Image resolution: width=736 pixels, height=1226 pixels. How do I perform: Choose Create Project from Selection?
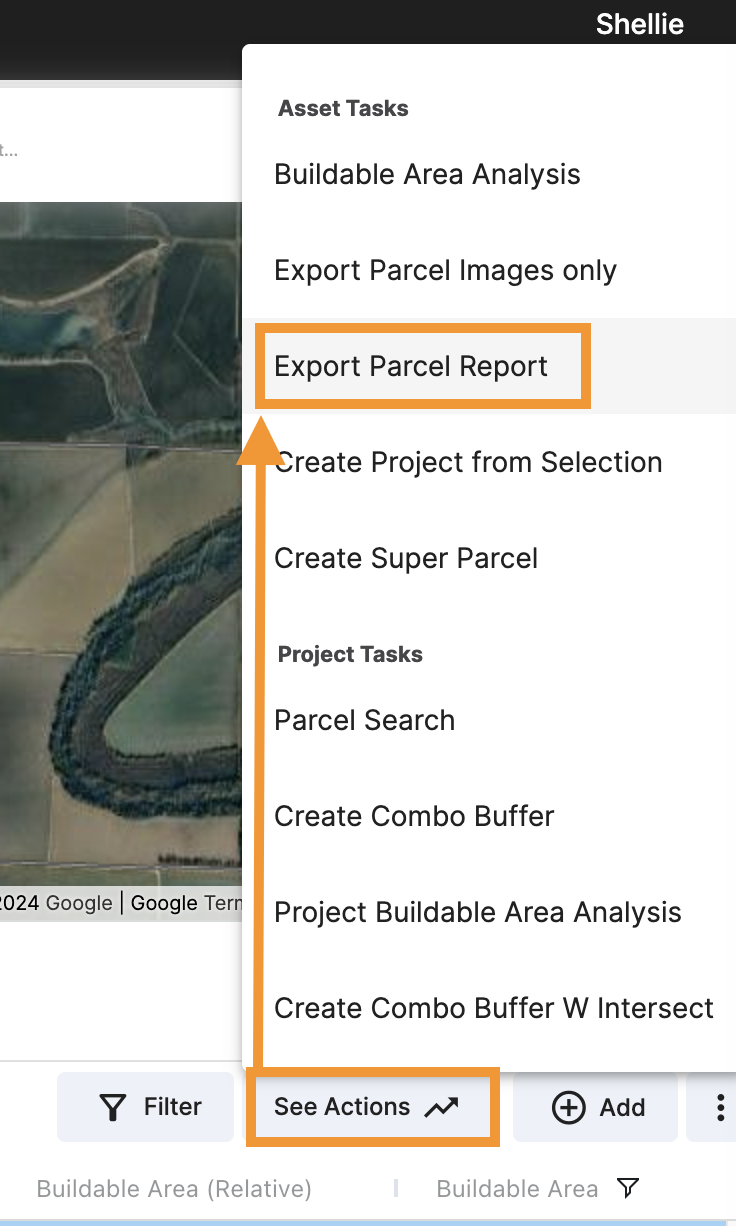tap(468, 462)
